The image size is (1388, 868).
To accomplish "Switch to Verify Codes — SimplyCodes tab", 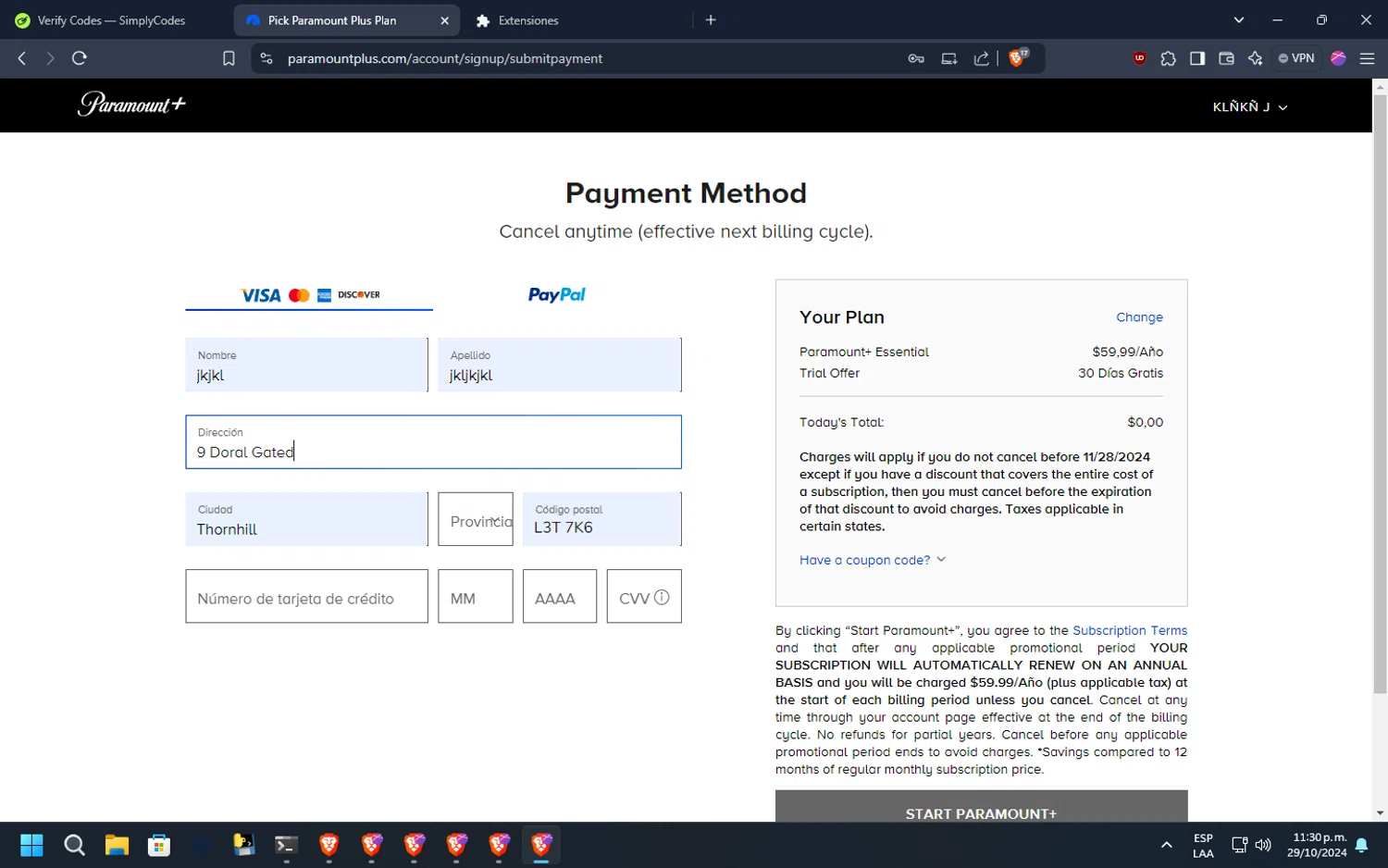I will click(x=113, y=20).
